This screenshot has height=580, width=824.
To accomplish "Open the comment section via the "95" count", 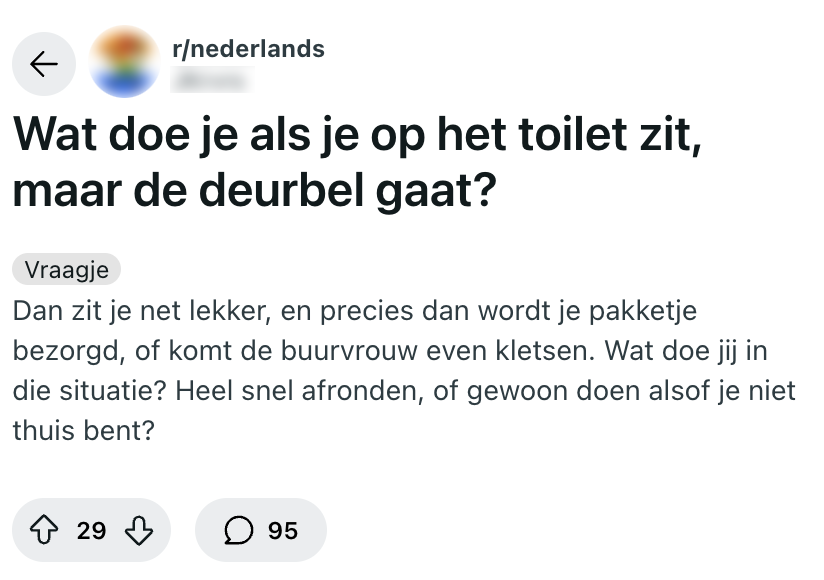I will click(281, 530).
